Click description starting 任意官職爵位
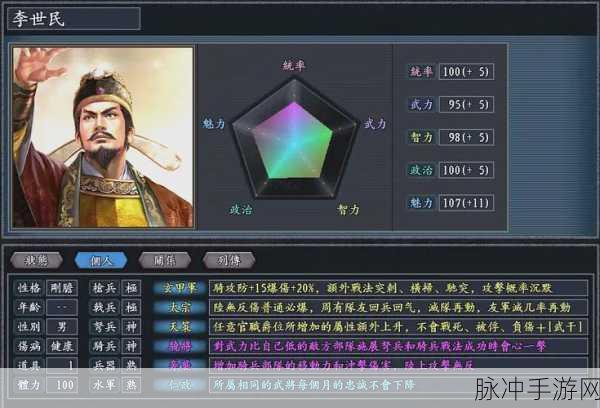Screen dimensions: 600x408 coord(398,326)
